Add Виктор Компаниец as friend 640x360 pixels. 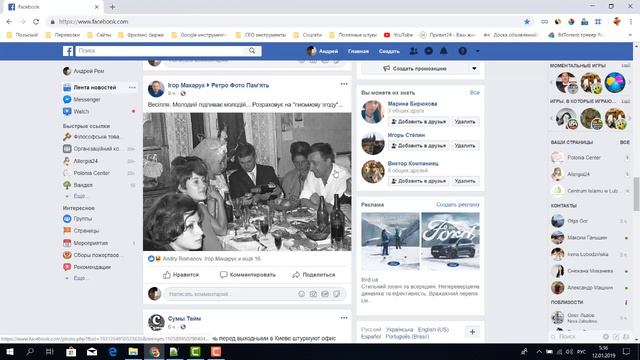click(x=418, y=181)
